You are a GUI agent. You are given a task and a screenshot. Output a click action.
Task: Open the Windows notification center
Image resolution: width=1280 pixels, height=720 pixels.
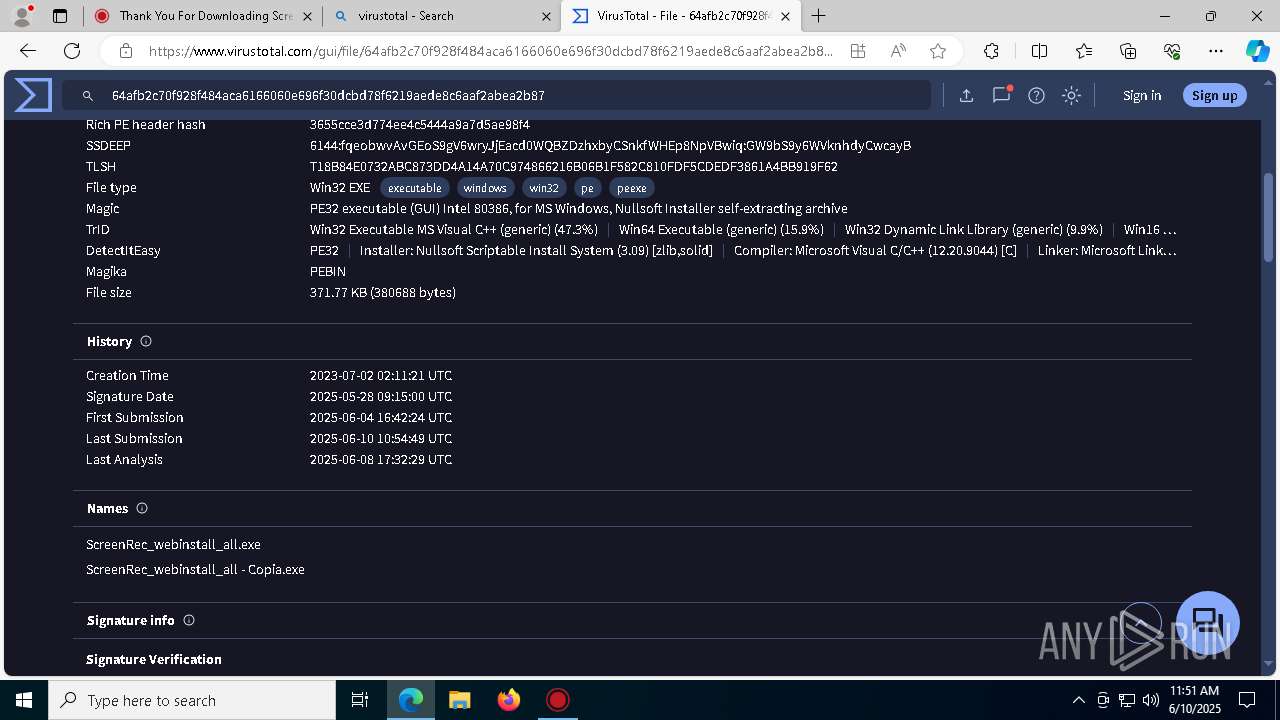coord(1247,700)
